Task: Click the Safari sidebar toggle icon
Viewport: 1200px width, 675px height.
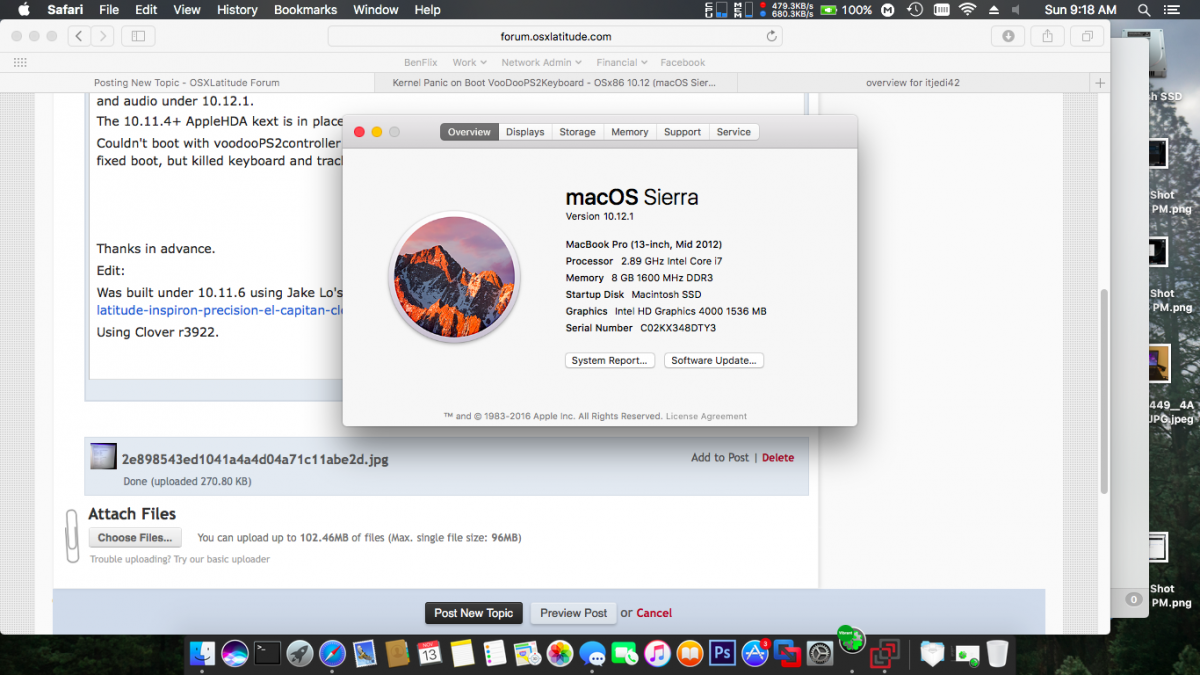Action: (x=138, y=36)
